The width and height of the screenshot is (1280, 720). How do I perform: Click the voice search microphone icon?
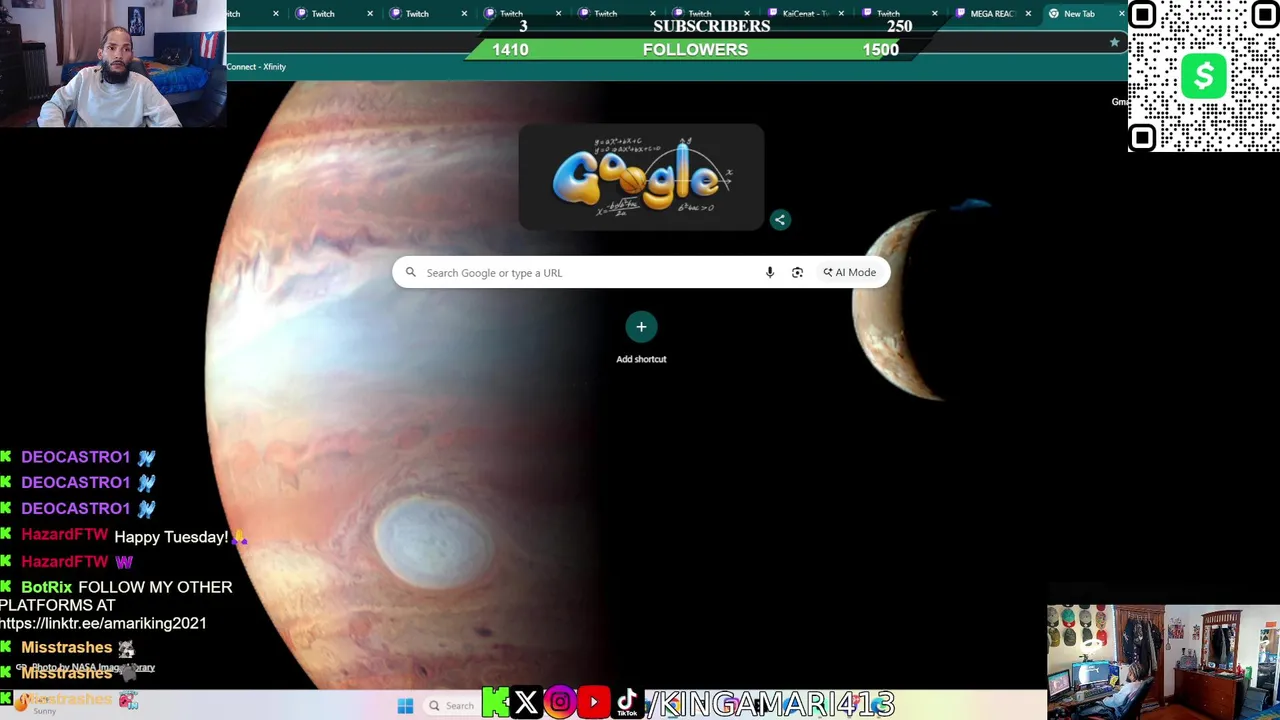point(769,272)
